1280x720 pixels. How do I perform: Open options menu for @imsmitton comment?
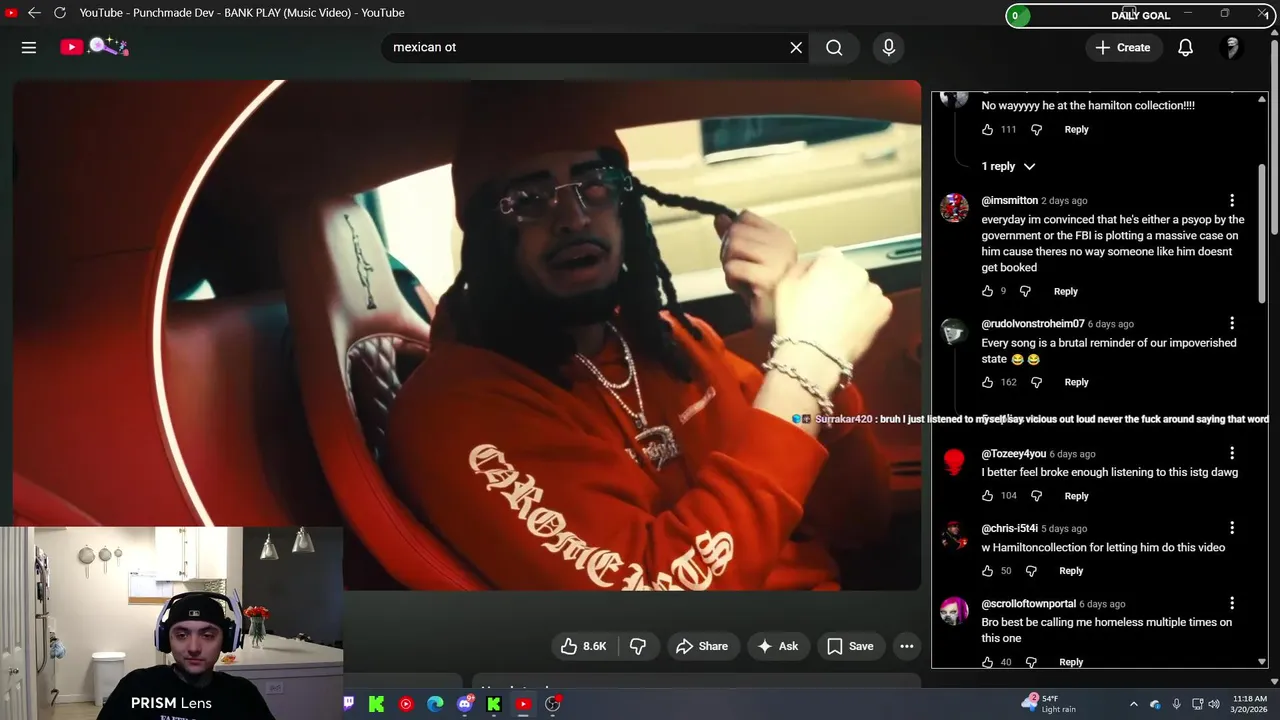tap(1232, 200)
